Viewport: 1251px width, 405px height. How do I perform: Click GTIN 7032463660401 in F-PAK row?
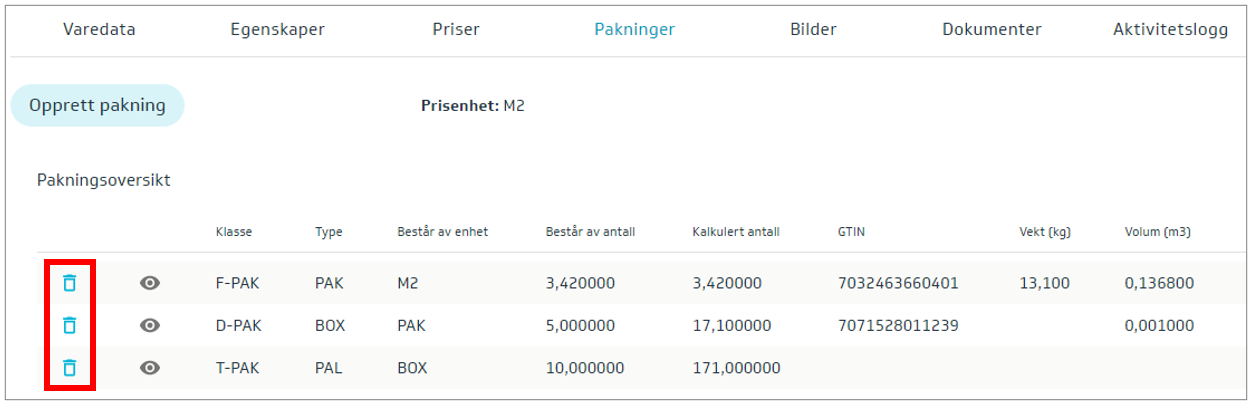point(898,283)
